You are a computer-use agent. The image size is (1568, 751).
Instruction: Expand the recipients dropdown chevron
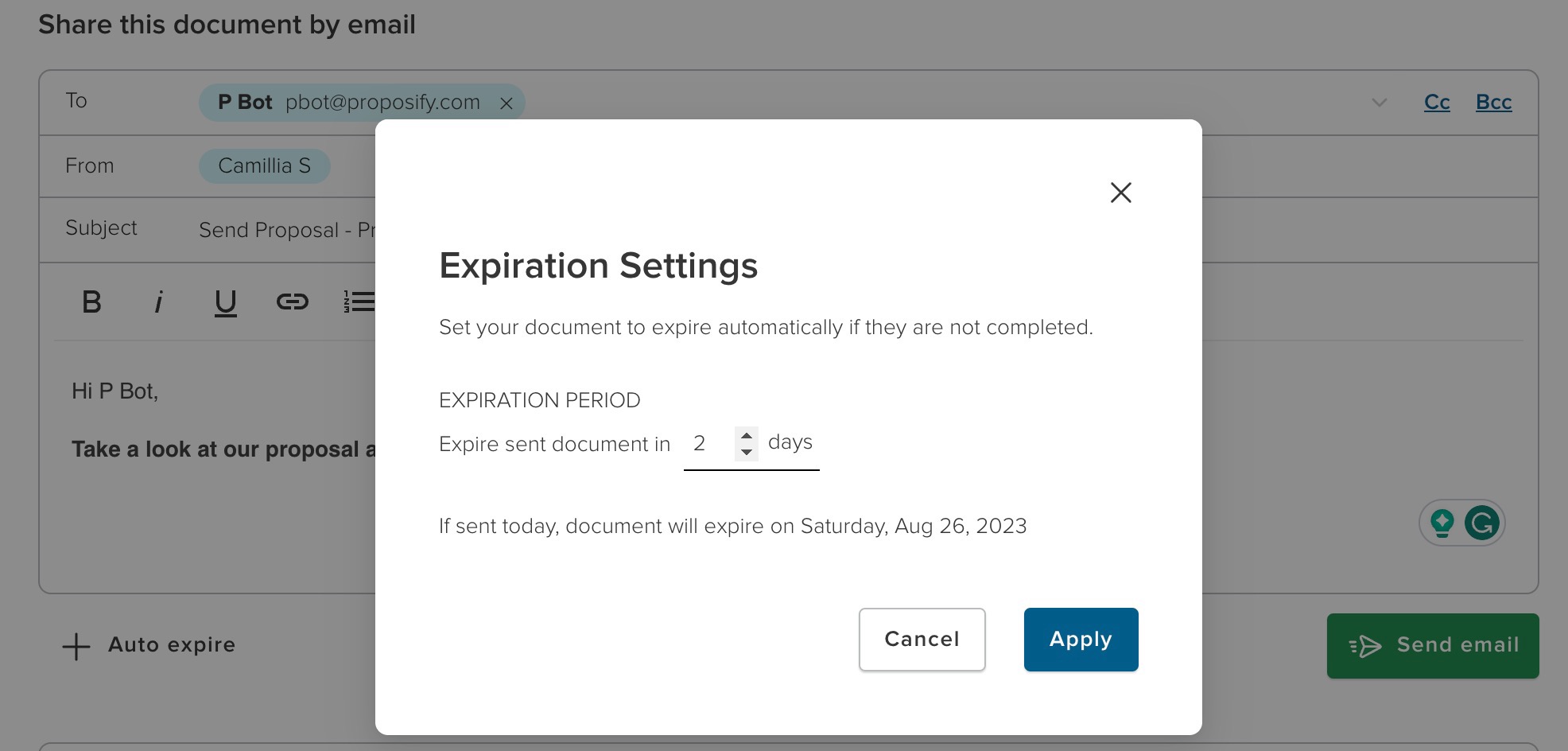[1380, 103]
